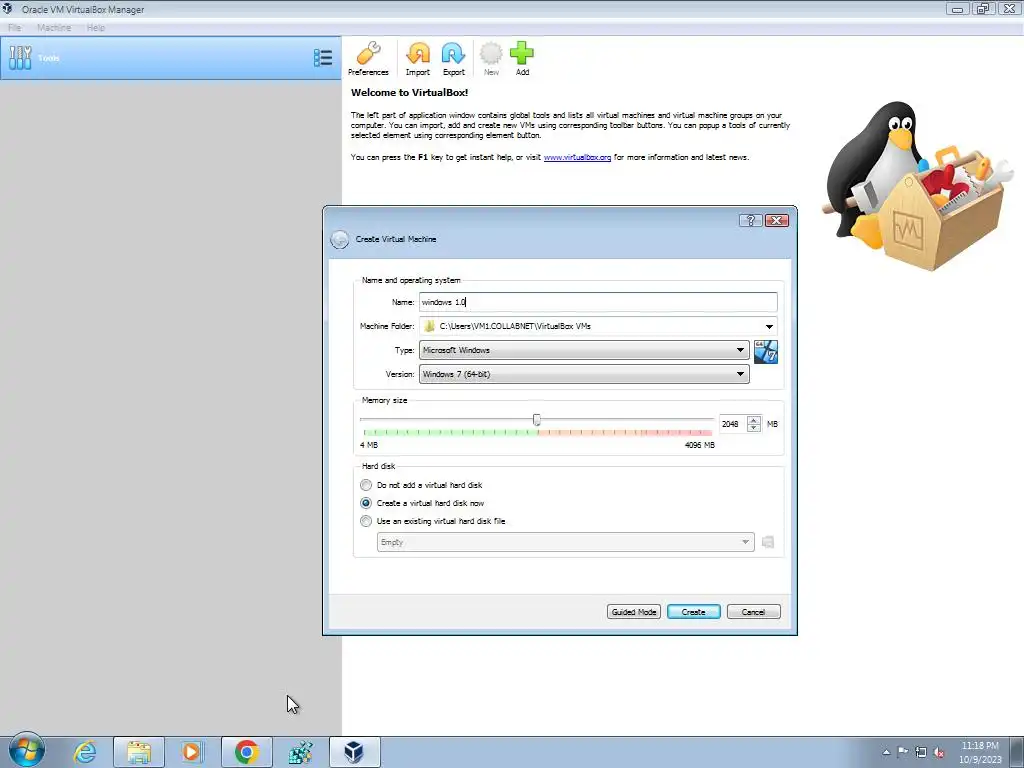Image resolution: width=1024 pixels, height=768 pixels.
Task: Open Windows Explorer taskbar icon
Action: click(x=139, y=752)
